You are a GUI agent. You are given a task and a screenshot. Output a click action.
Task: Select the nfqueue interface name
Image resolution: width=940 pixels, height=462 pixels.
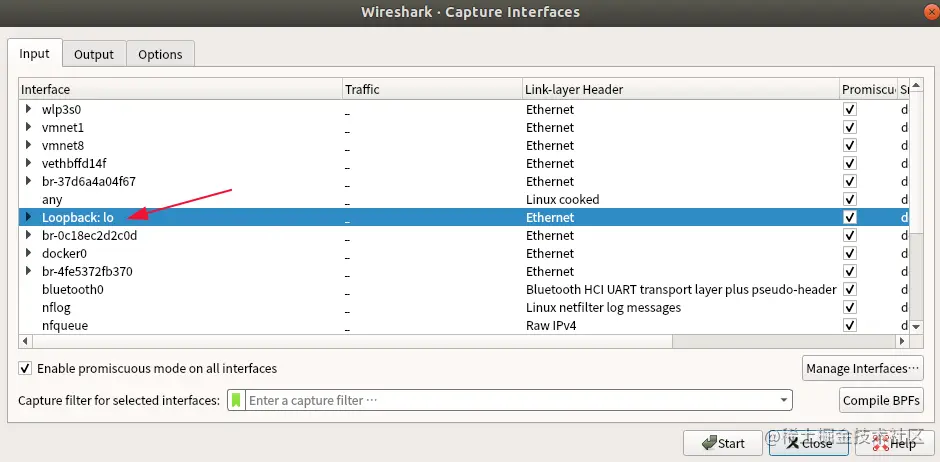[65, 325]
